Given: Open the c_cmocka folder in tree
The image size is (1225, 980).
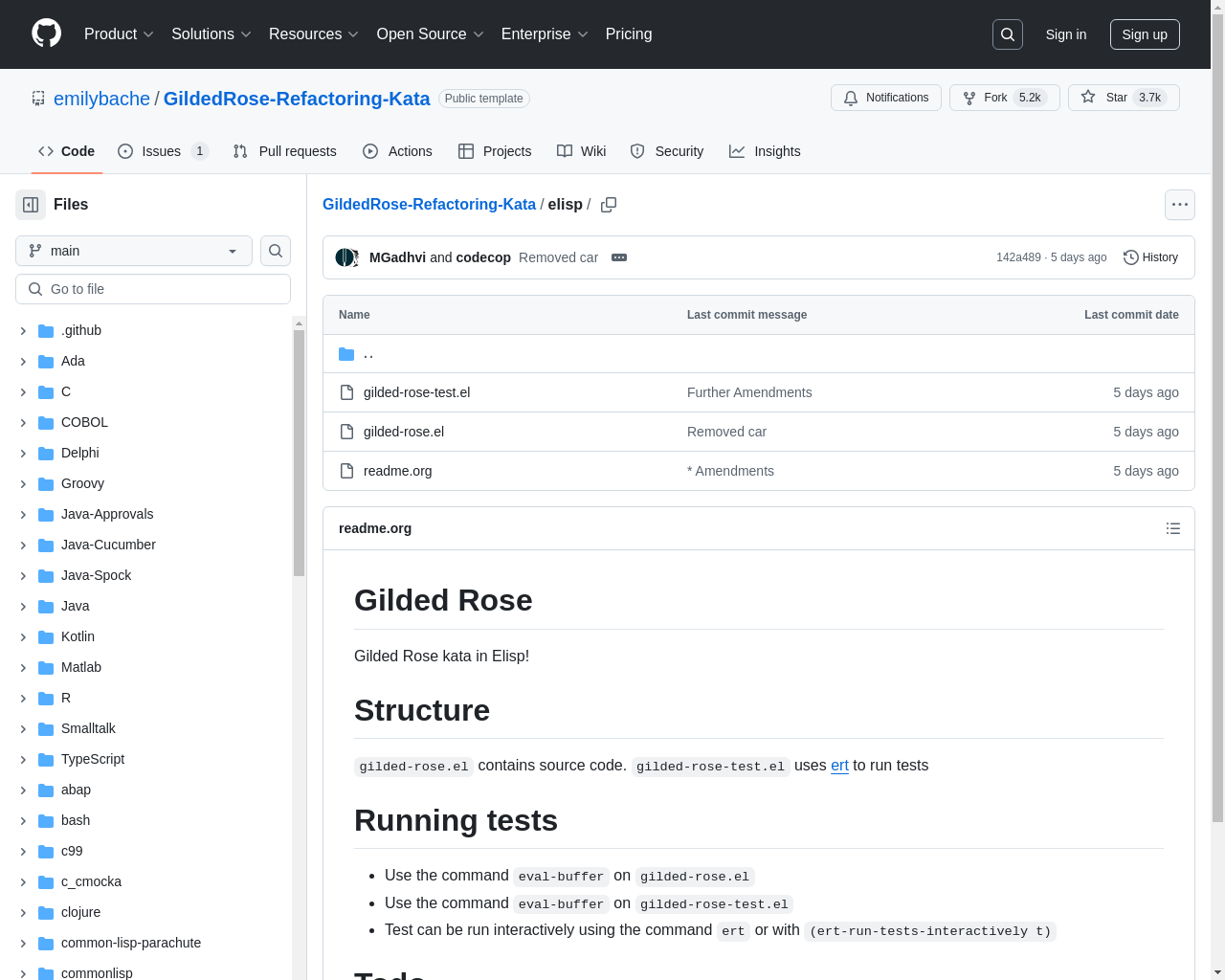Looking at the screenshot, I should tap(91, 882).
